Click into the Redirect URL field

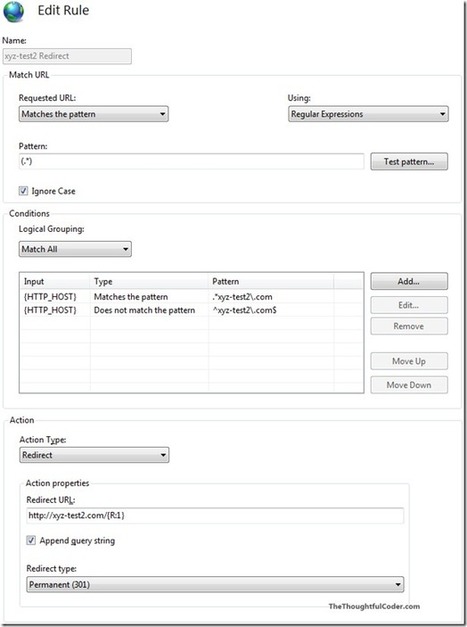click(x=215, y=515)
